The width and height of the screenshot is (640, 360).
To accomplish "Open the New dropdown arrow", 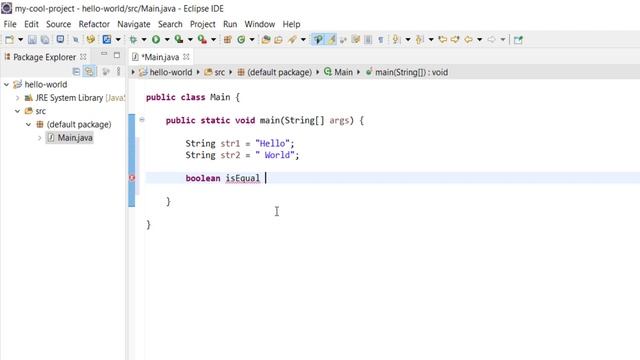I will [x=20, y=40].
